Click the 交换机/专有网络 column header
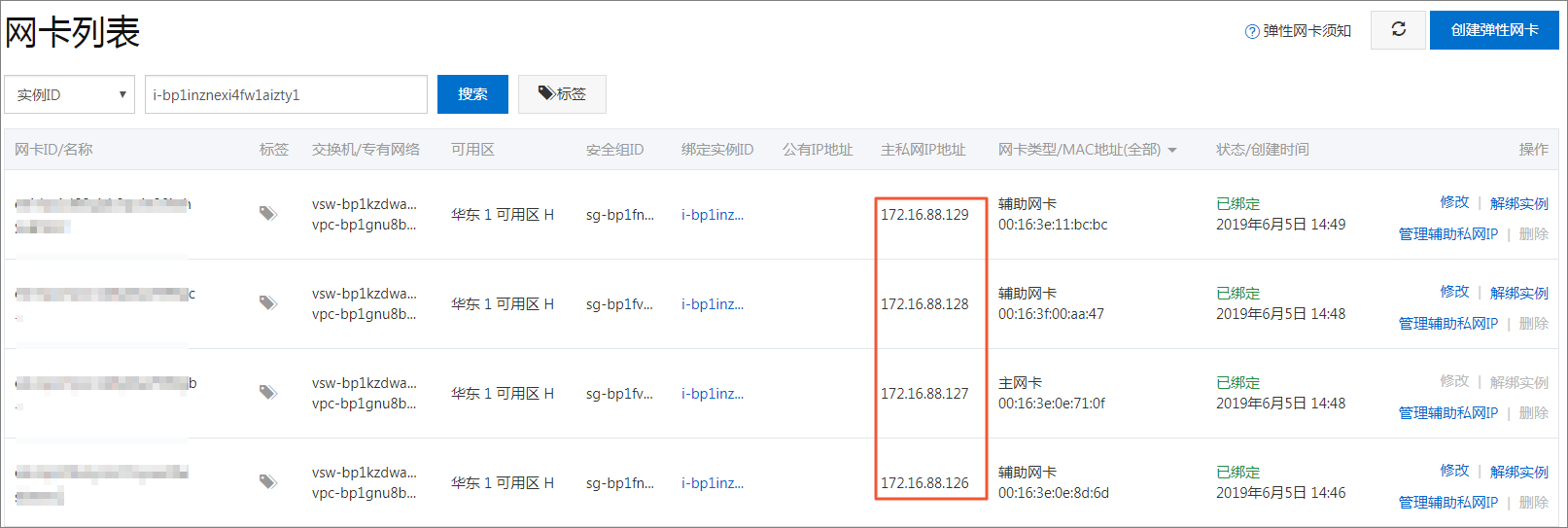The image size is (1568, 528). click(366, 150)
